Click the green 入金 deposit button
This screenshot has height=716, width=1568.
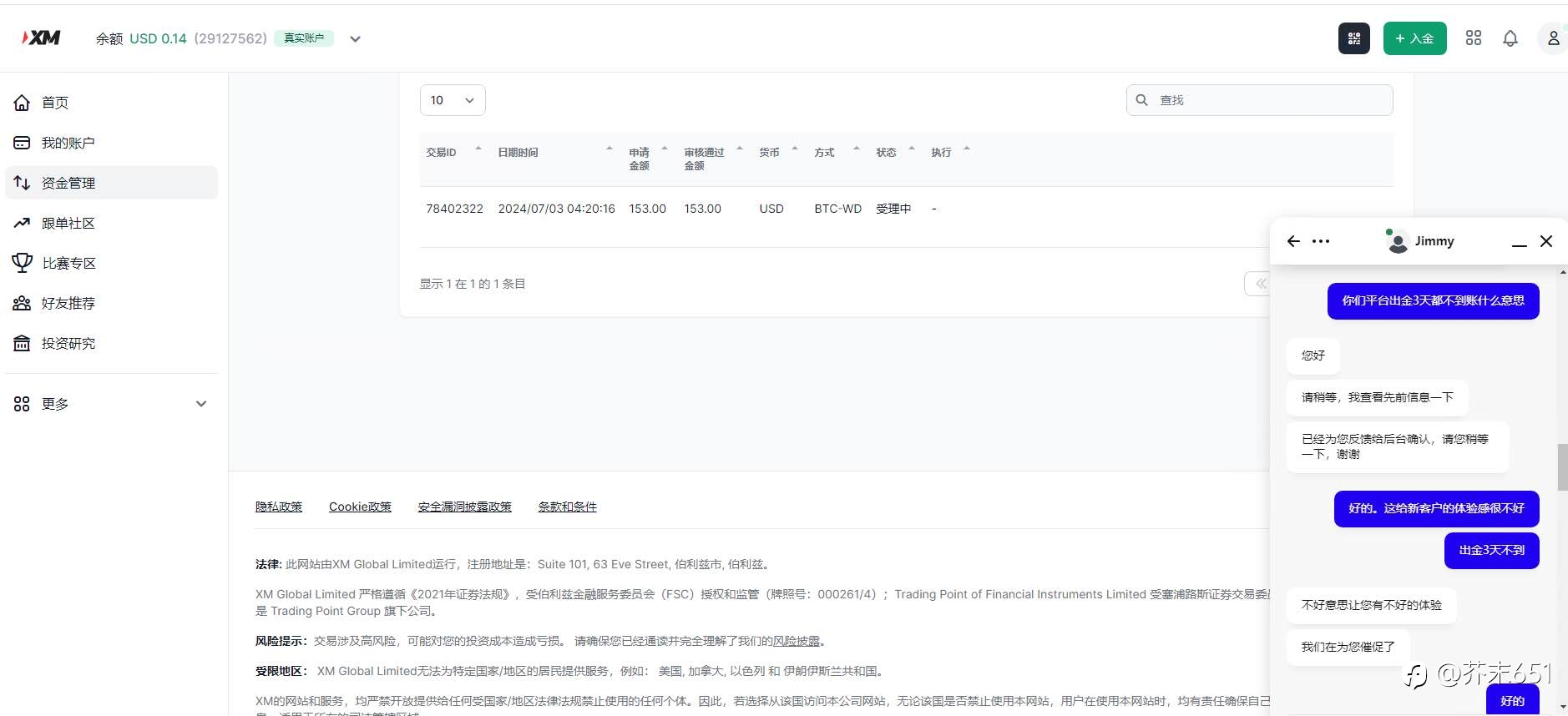(1414, 38)
